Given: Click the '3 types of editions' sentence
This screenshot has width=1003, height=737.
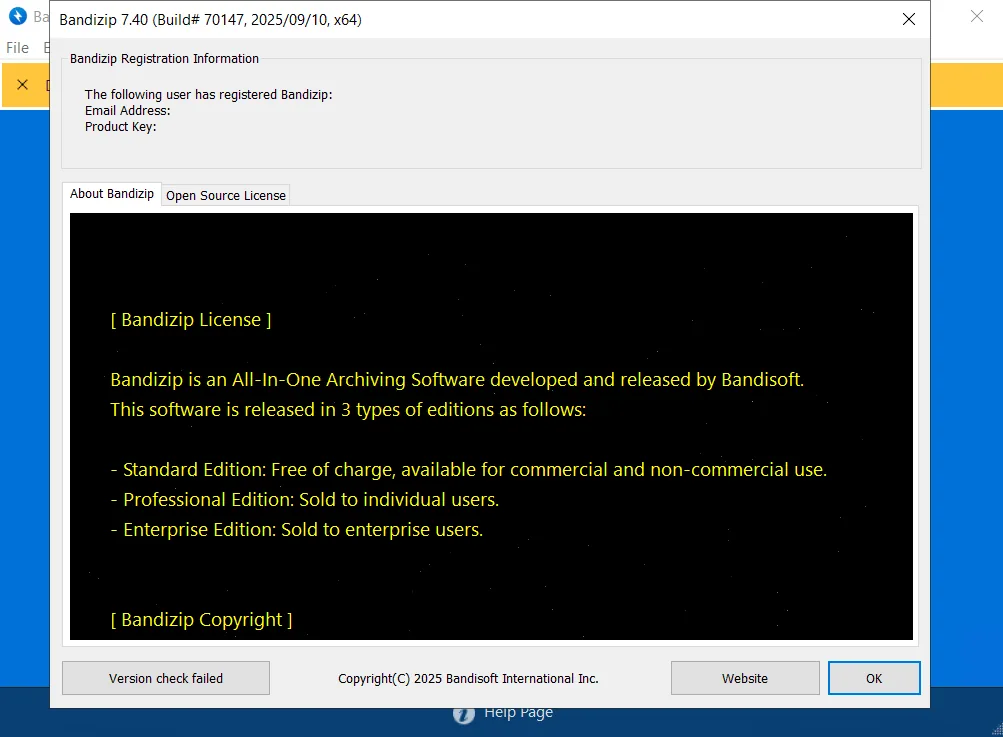Looking at the screenshot, I should (x=348, y=409).
